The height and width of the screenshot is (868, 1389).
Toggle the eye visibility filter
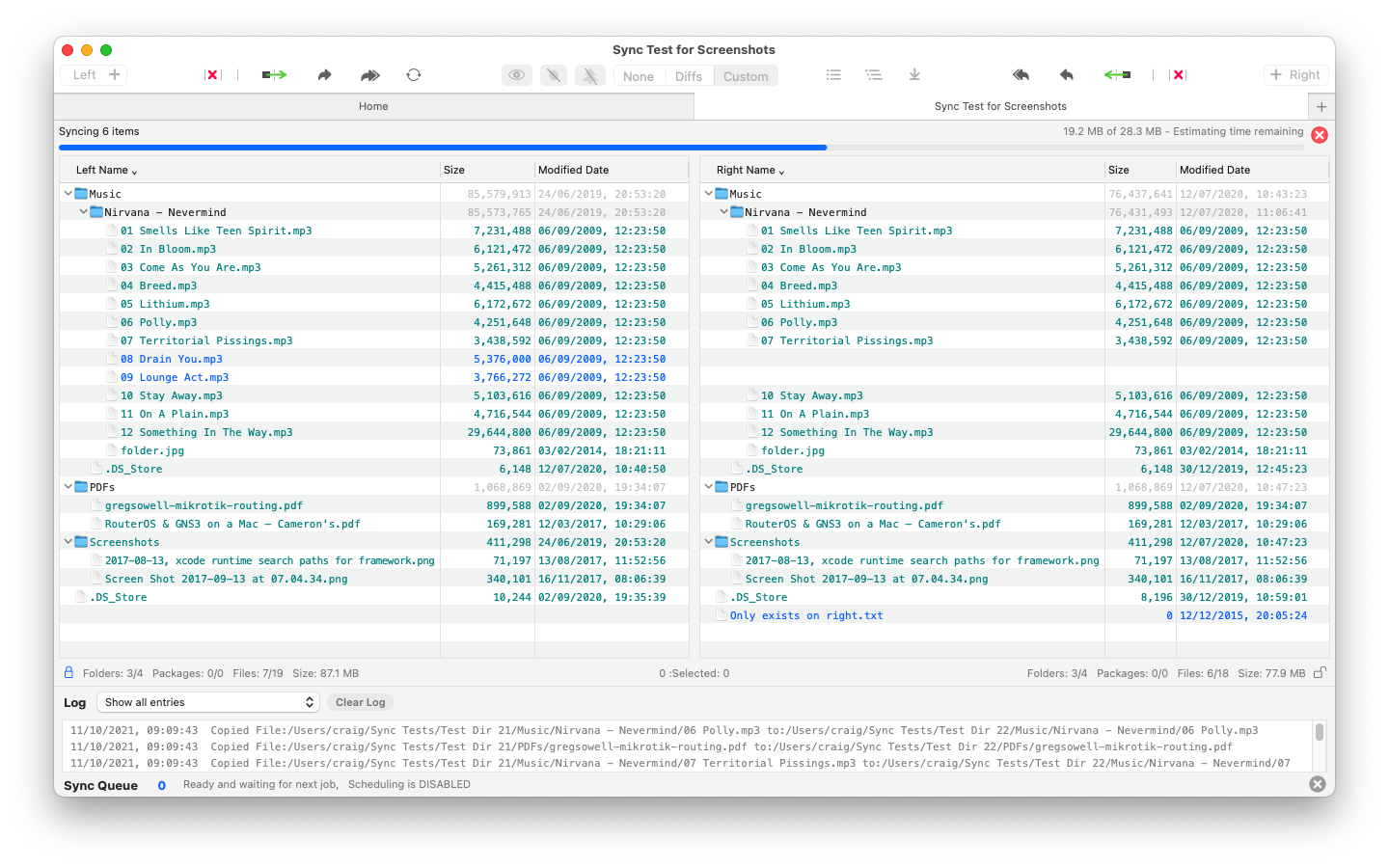[517, 75]
